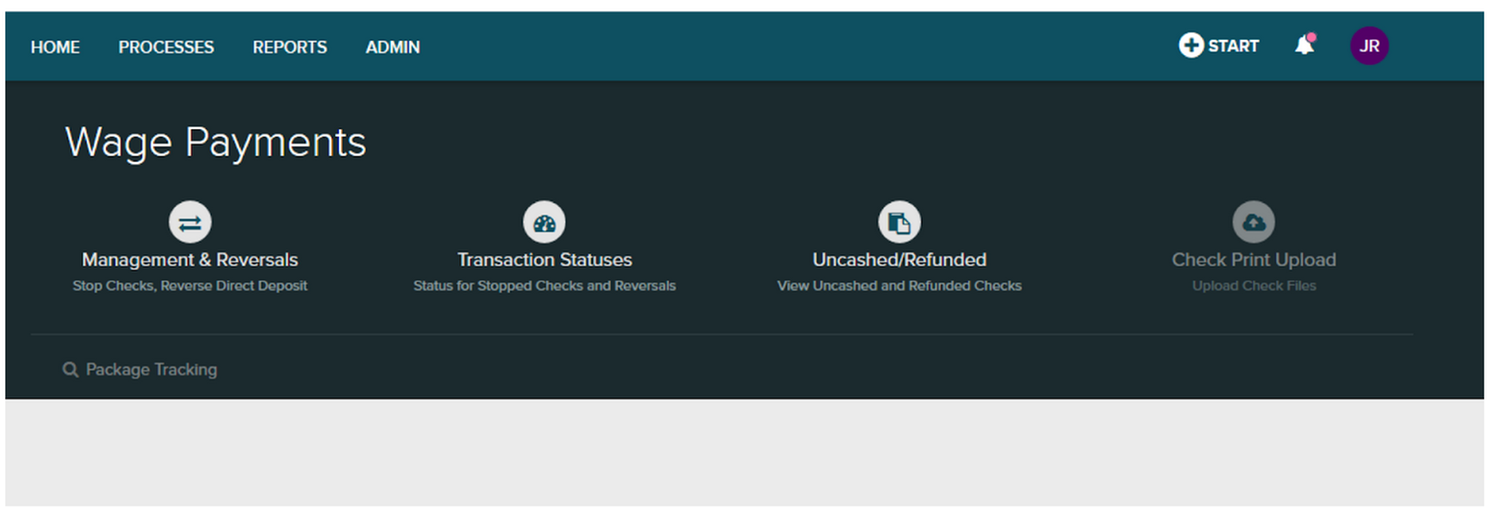Click "View Uncashed and Refunded Checks" description
Viewport: 1500px width, 524px height.
tap(899, 286)
